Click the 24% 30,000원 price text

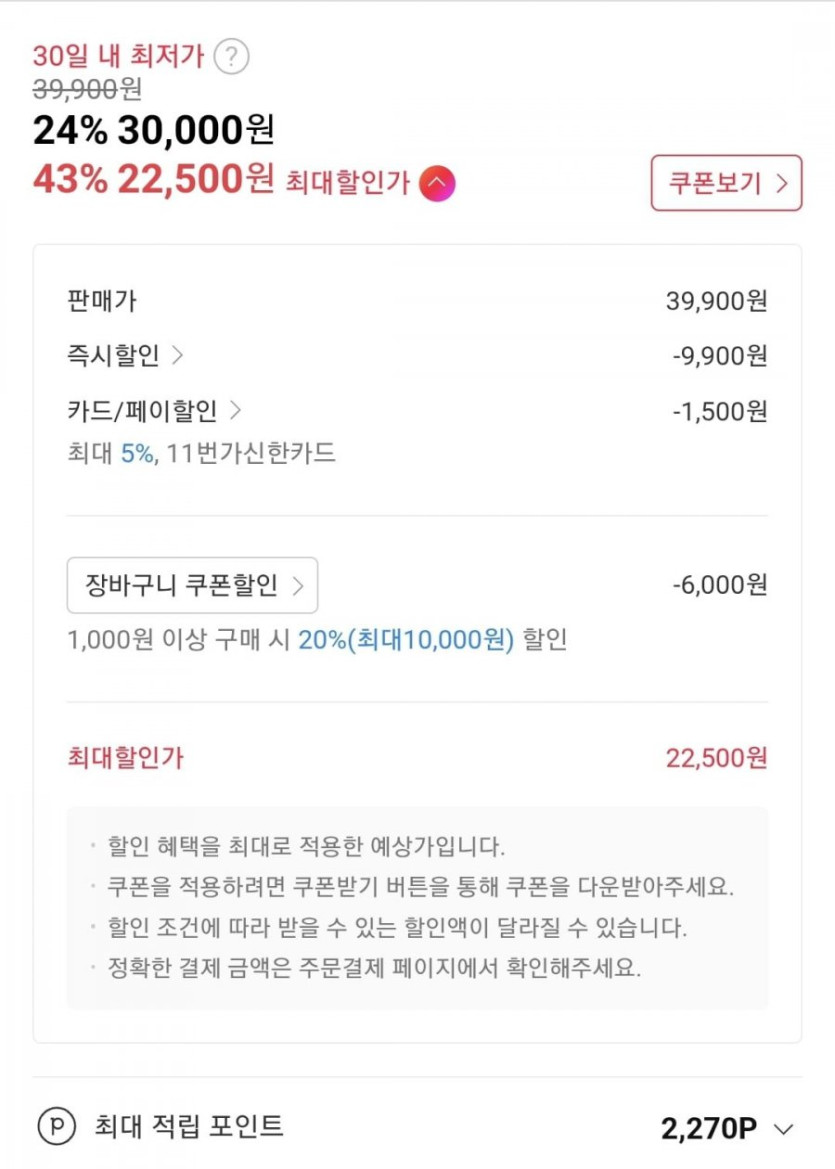point(153,130)
